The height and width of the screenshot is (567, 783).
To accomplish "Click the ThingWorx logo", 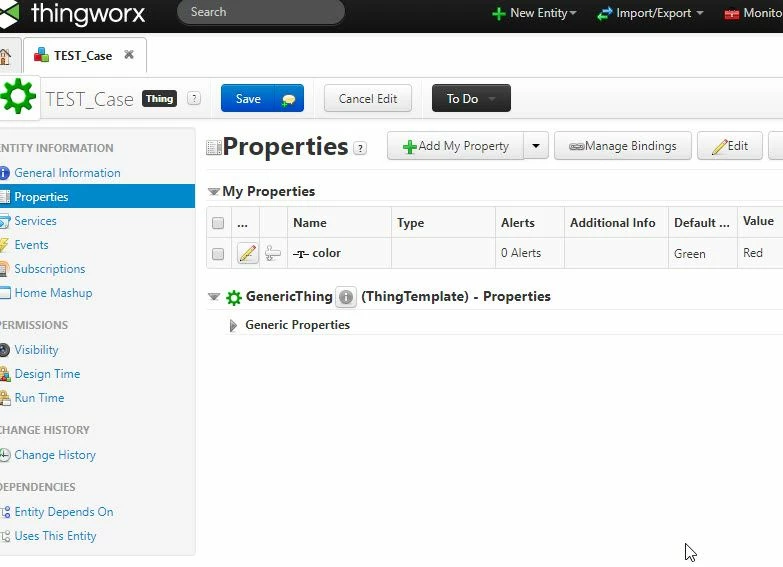I will (x=72, y=13).
